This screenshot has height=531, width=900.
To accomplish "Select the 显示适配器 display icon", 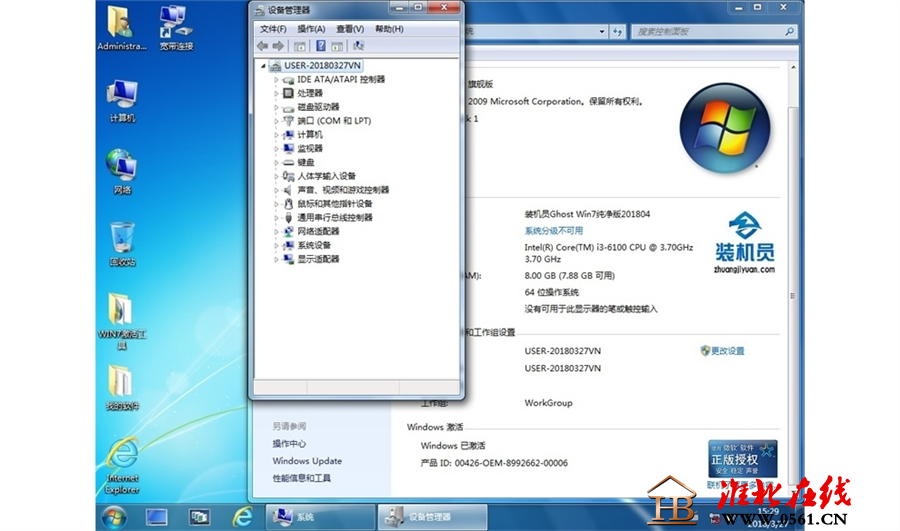I will tap(288, 259).
